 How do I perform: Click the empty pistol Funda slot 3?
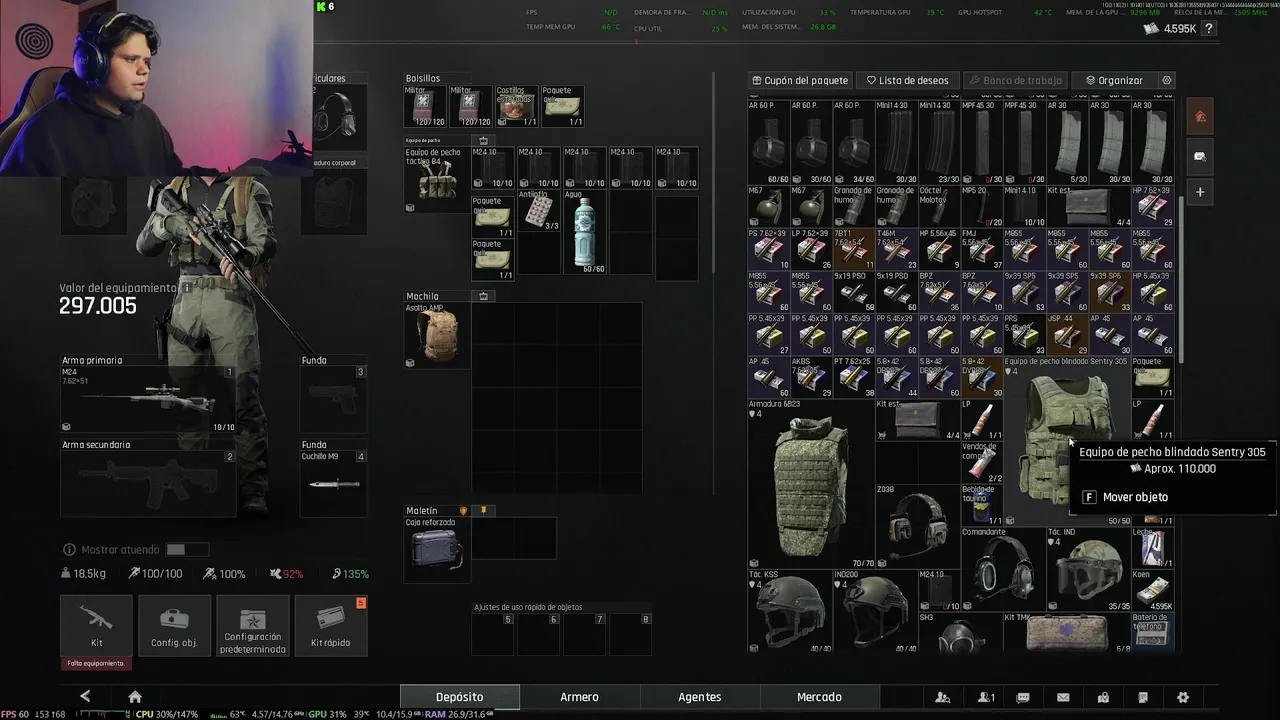pyautogui.click(x=334, y=399)
